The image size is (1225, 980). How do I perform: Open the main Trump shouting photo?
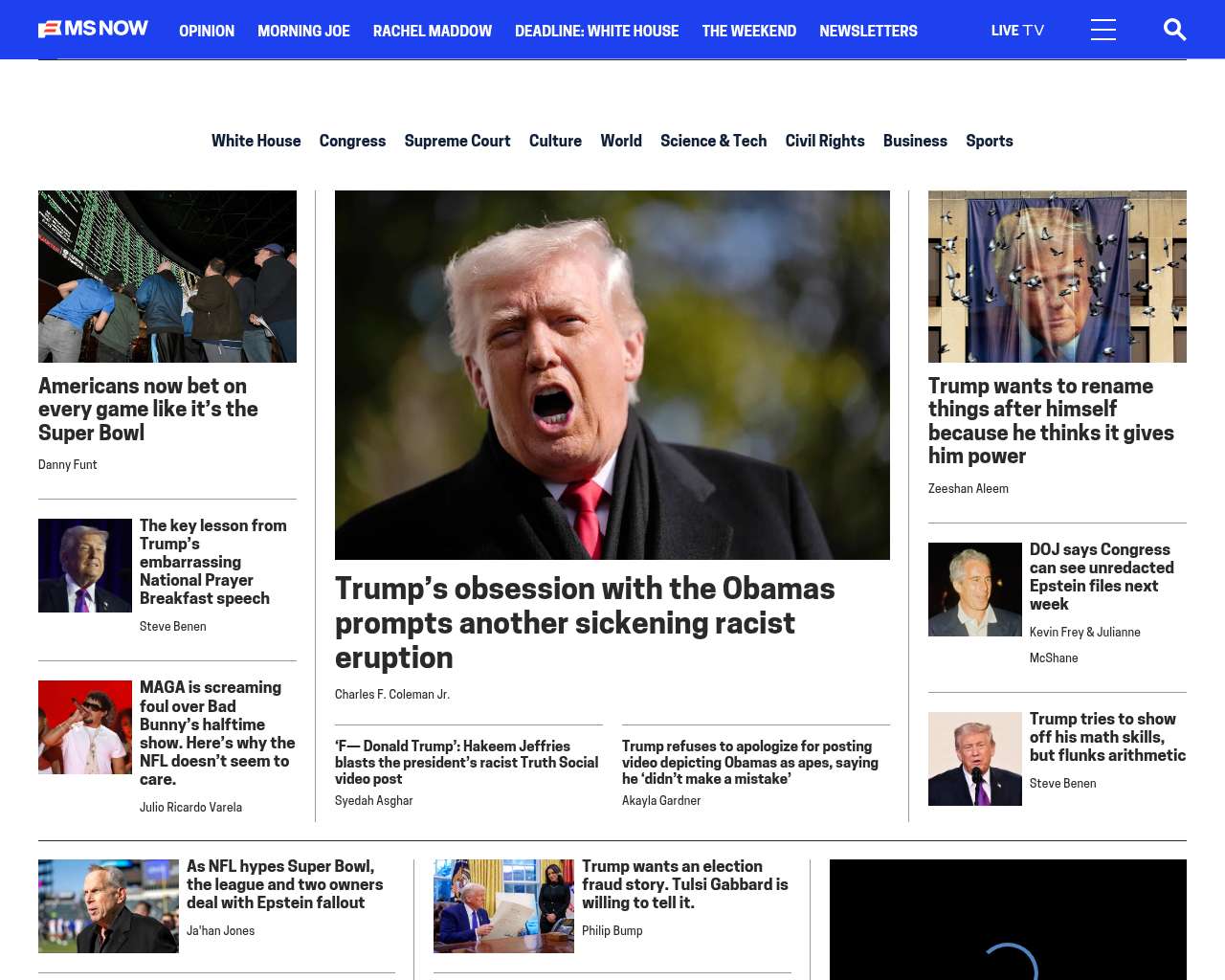[x=612, y=374]
